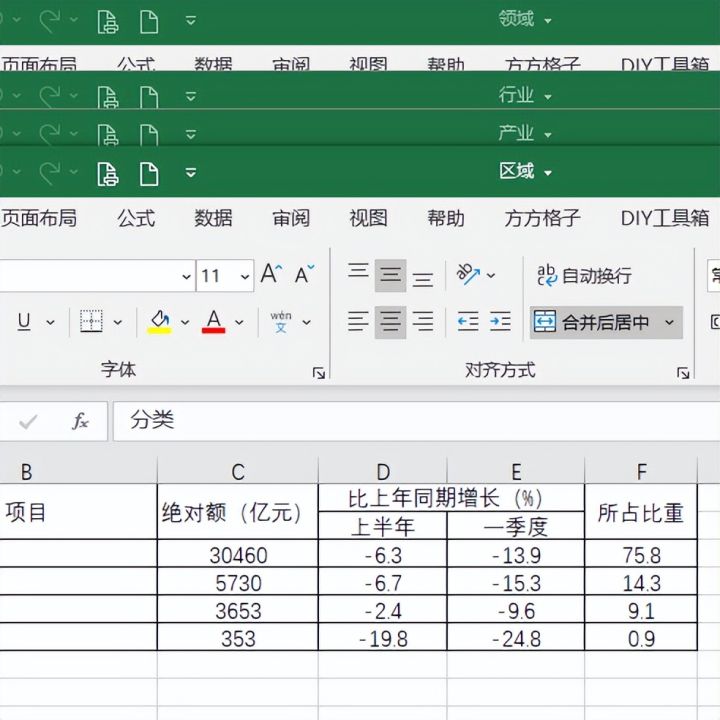The height and width of the screenshot is (720, 720).
Task: Toggle underline formatting
Action: point(24,321)
